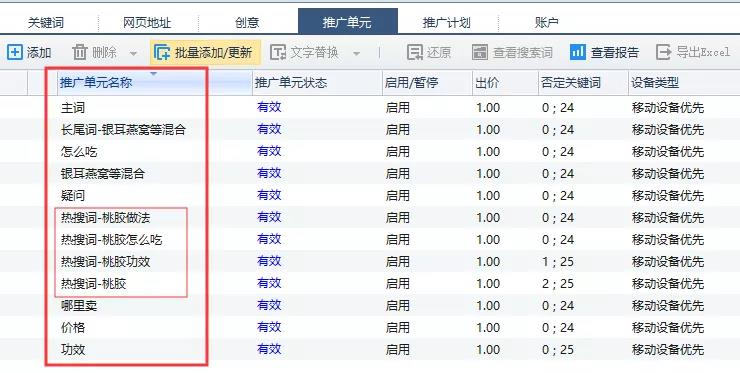The width and height of the screenshot is (740, 373).
Task: Click the 导出Excel icon
Action: (664, 52)
